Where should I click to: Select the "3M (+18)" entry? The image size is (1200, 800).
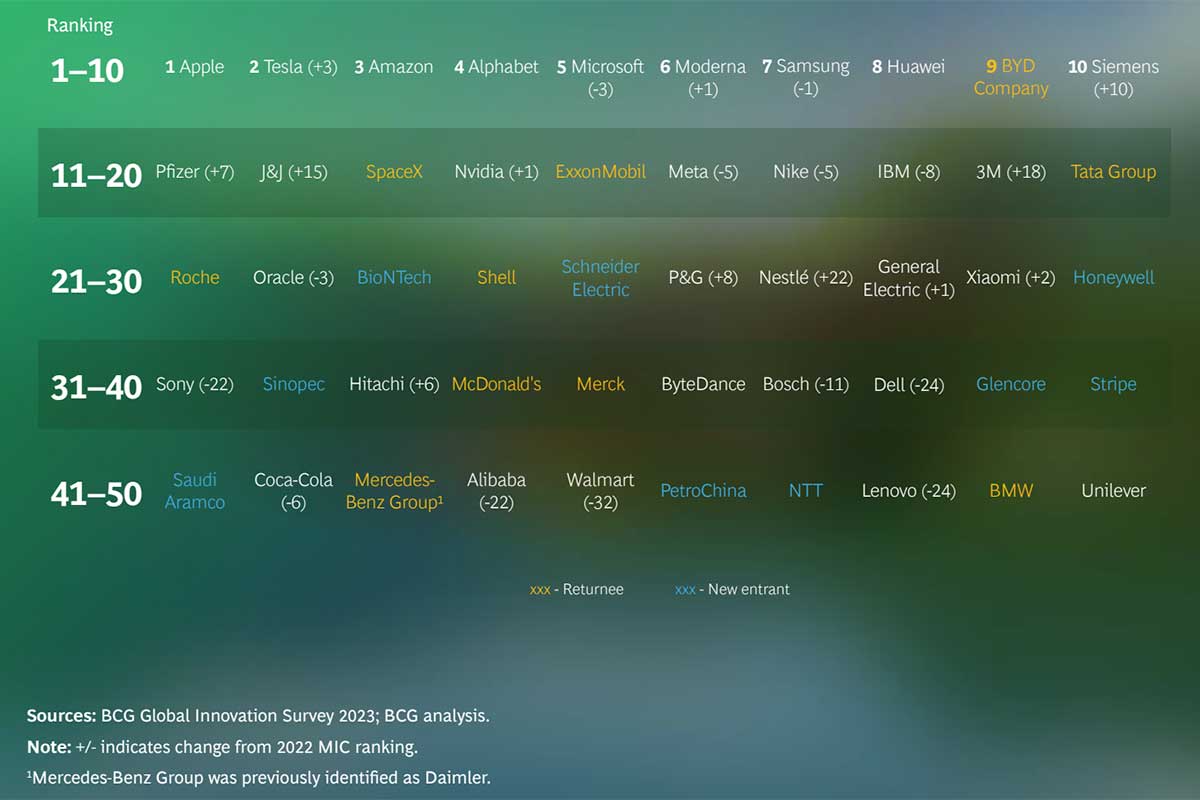(x=1011, y=172)
